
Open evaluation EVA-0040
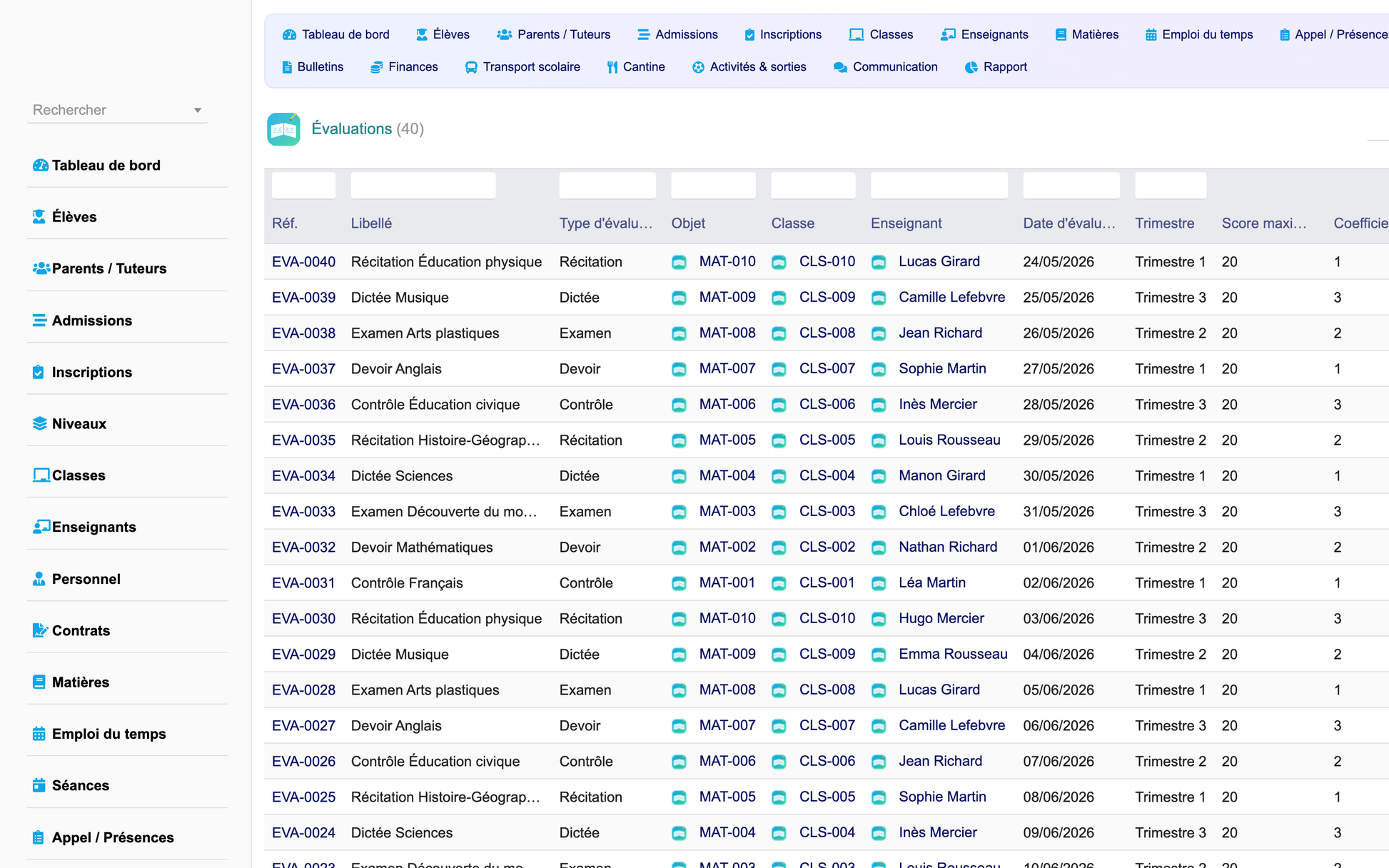pos(303,262)
